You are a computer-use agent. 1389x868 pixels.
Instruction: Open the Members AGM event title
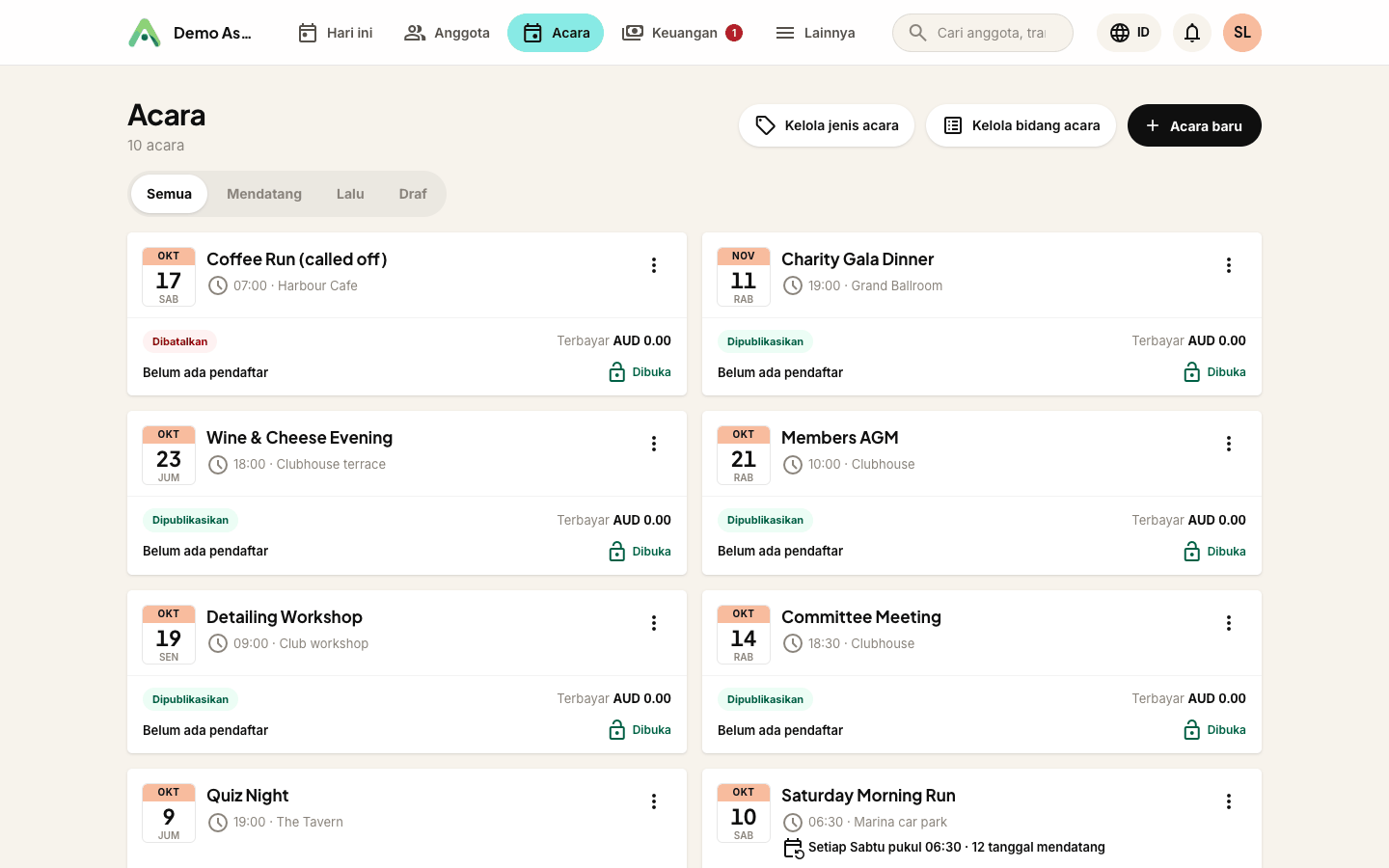pyautogui.click(x=840, y=438)
